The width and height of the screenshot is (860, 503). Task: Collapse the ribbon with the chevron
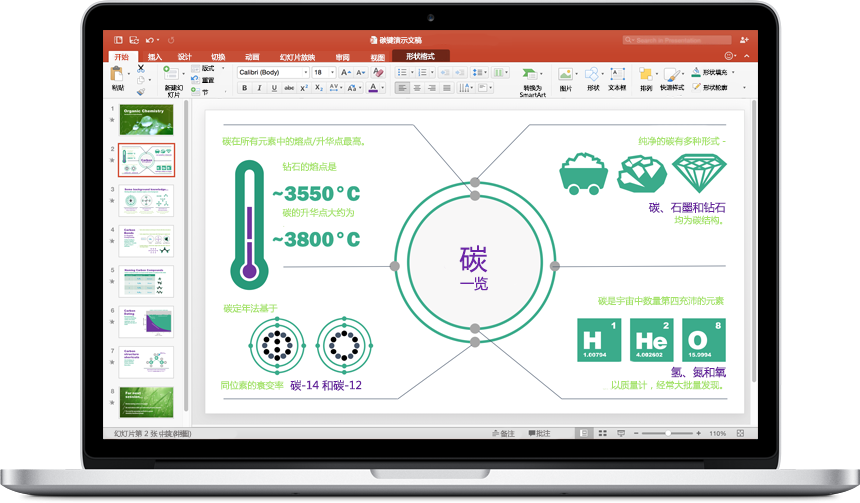click(746, 56)
